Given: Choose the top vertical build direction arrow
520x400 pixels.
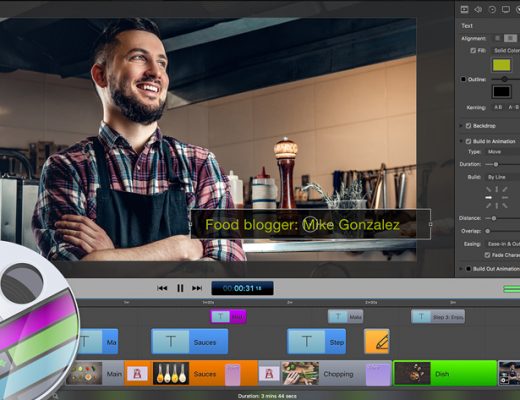Looking at the screenshot, I should [497, 189].
